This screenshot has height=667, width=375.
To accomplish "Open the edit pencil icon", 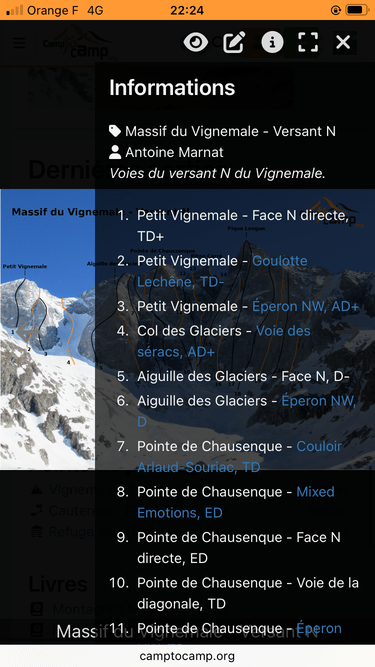I will 234,42.
